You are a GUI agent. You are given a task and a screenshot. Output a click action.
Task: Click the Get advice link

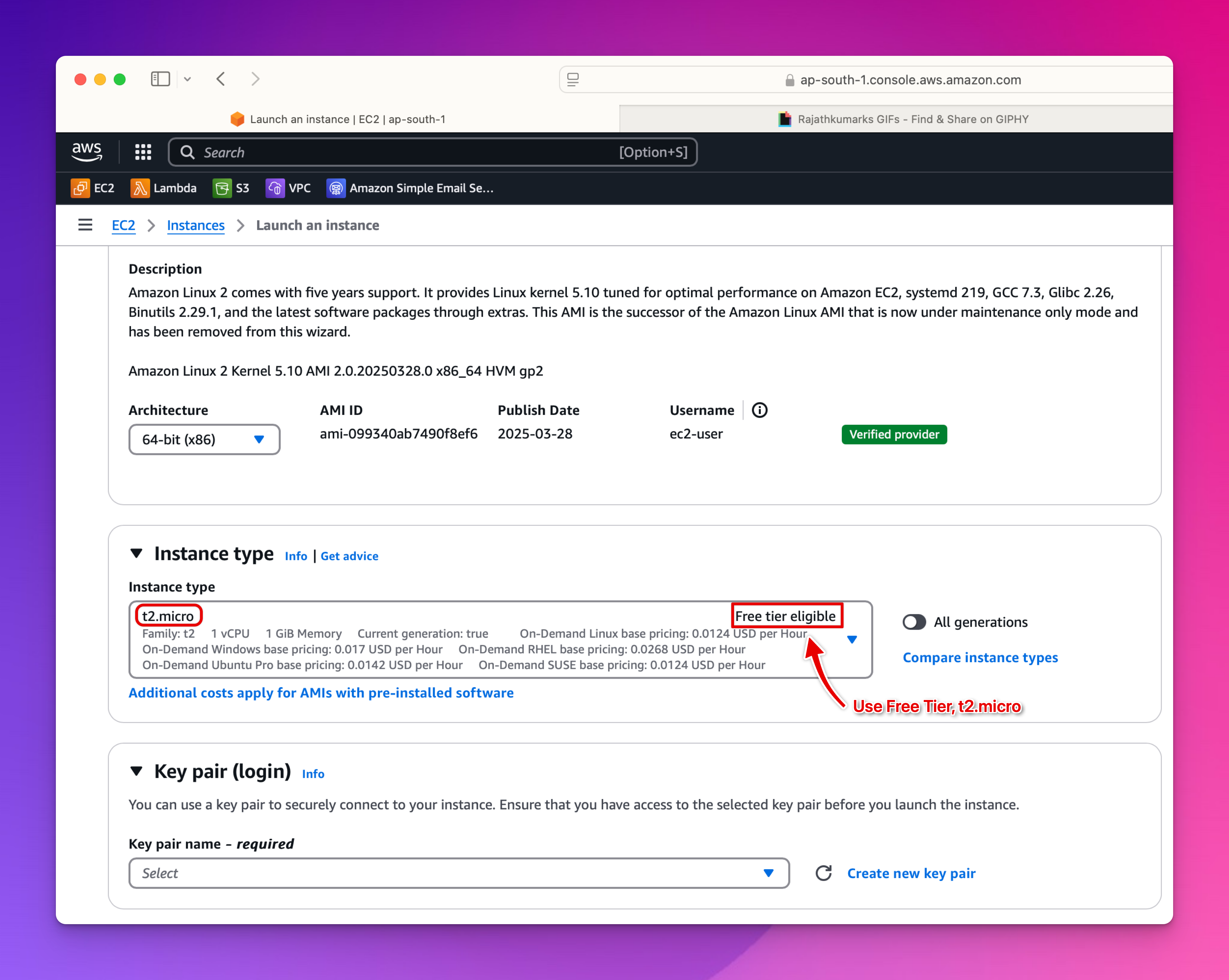point(349,556)
